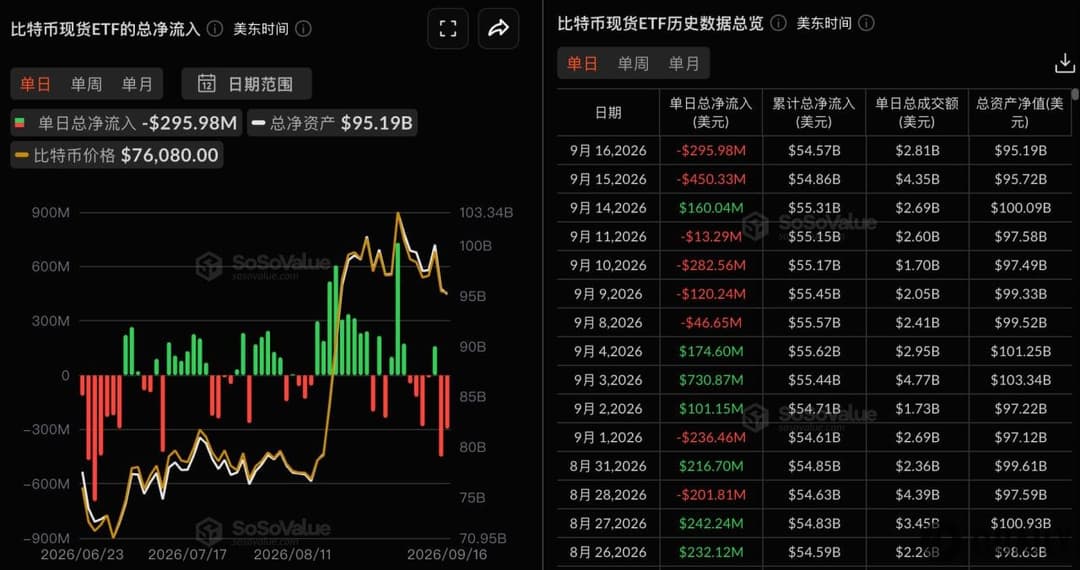Open the info icon beside 比特币现货ETF的总净流入 title
Image resolution: width=1080 pixels, height=570 pixels.
click(x=215, y=28)
